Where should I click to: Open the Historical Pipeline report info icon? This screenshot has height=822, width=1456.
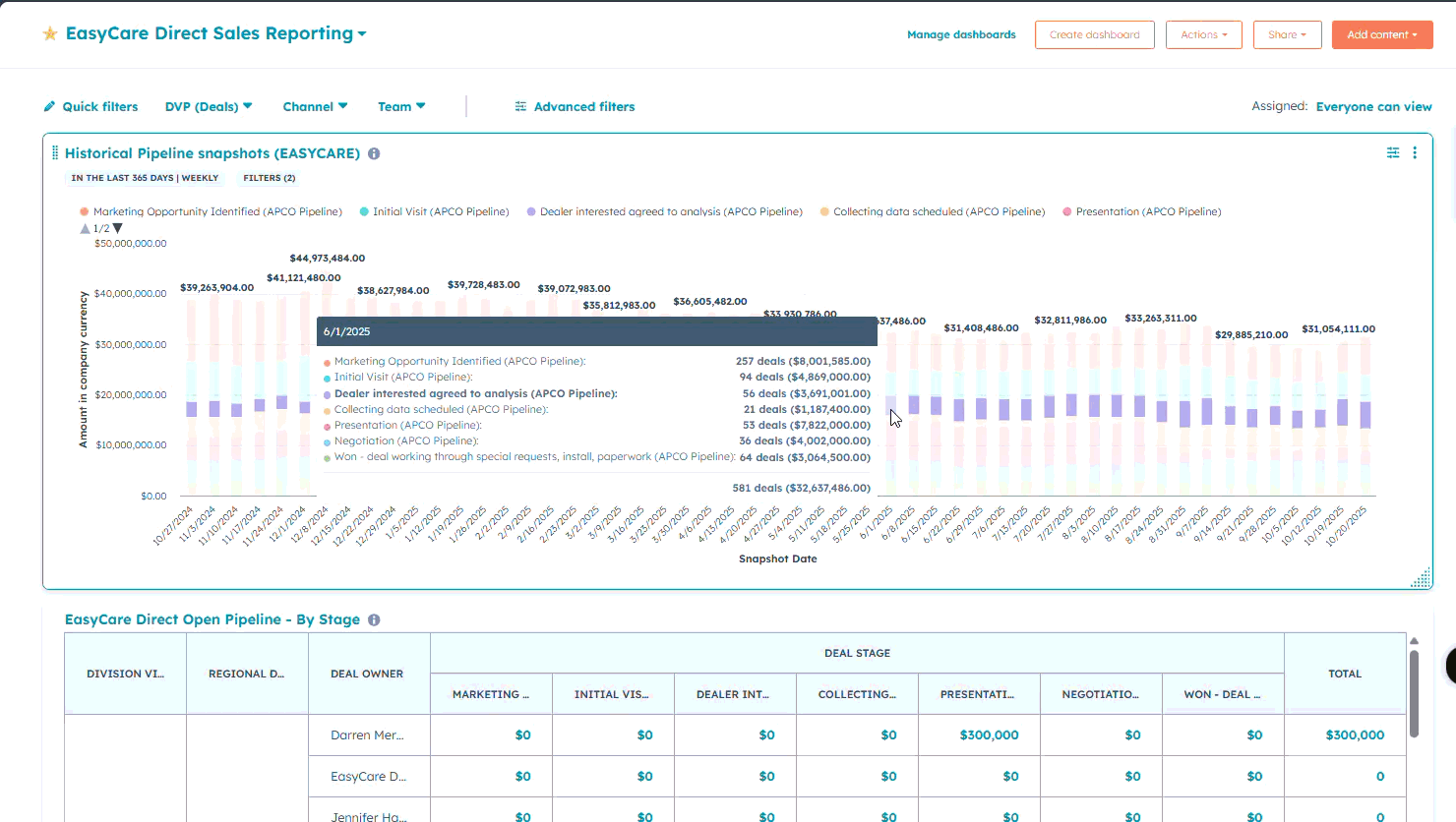(x=374, y=153)
